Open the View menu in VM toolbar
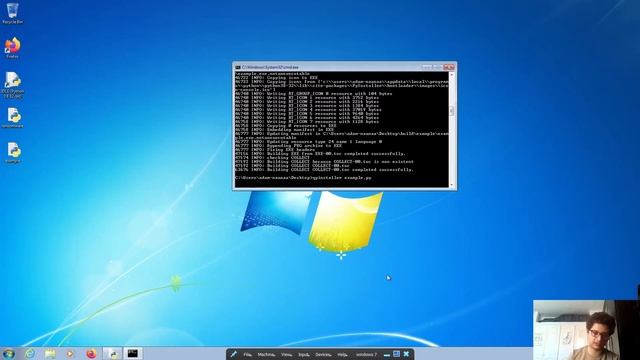The width and height of the screenshot is (640, 360). (x=287, y=355)
